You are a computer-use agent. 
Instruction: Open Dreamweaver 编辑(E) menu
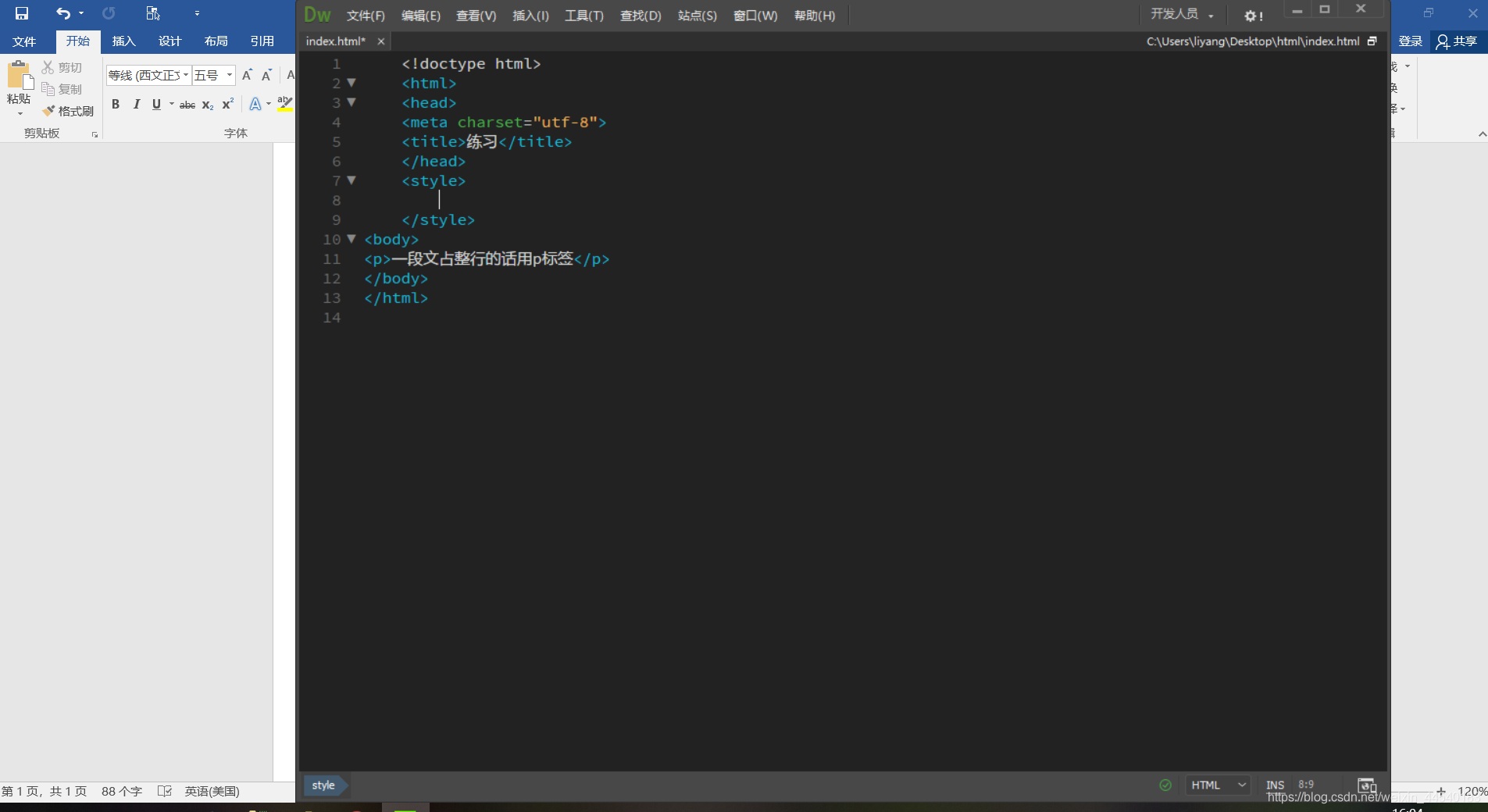[x=421, y=16]
